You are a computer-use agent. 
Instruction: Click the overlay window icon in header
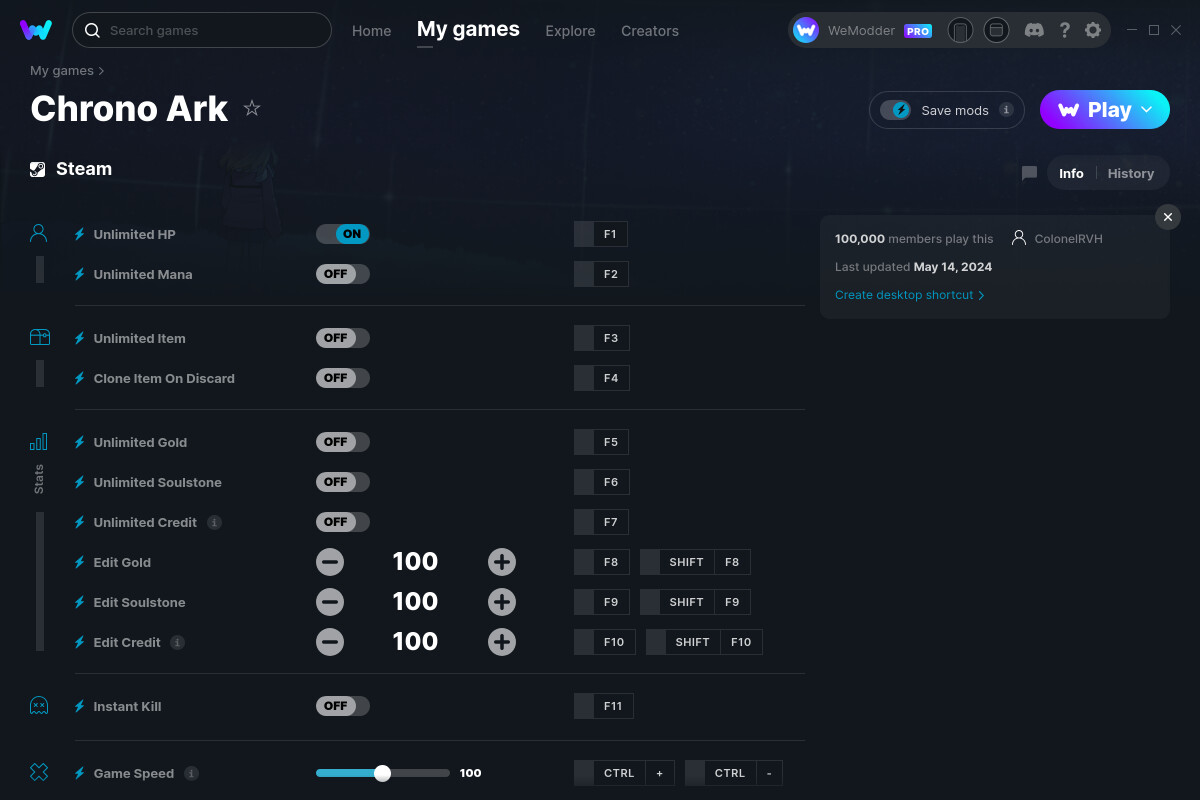point(996,30)
